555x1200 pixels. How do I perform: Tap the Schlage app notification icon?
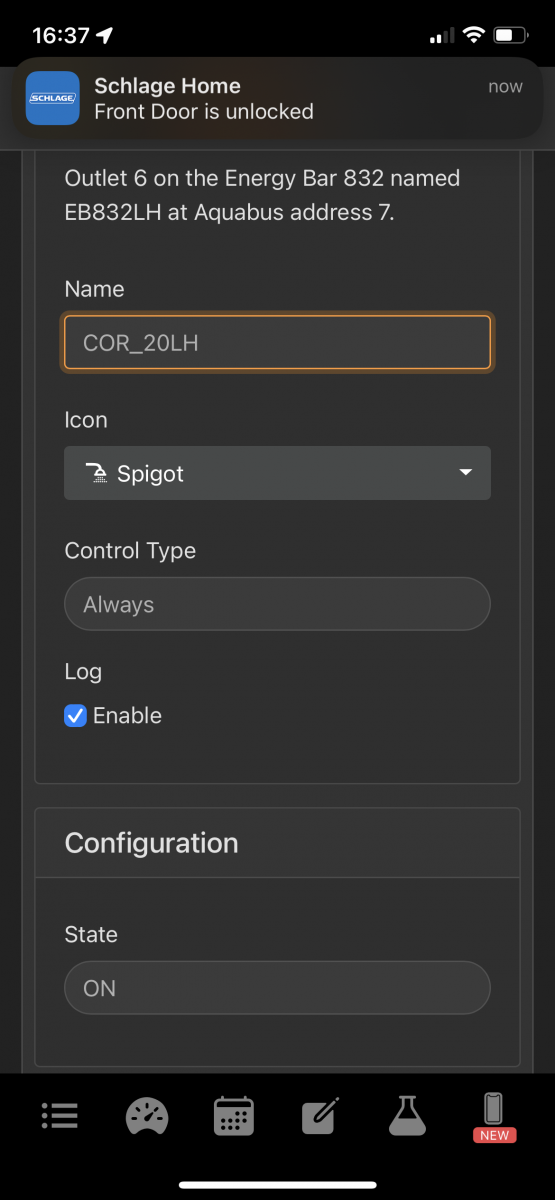click(x=52, y=98)
